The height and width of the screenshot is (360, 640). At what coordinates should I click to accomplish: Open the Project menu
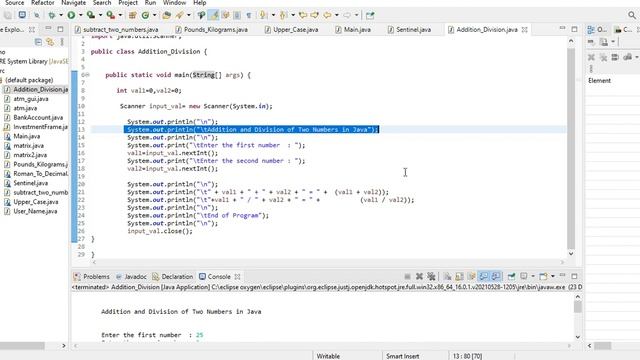[x=128, y=3]
